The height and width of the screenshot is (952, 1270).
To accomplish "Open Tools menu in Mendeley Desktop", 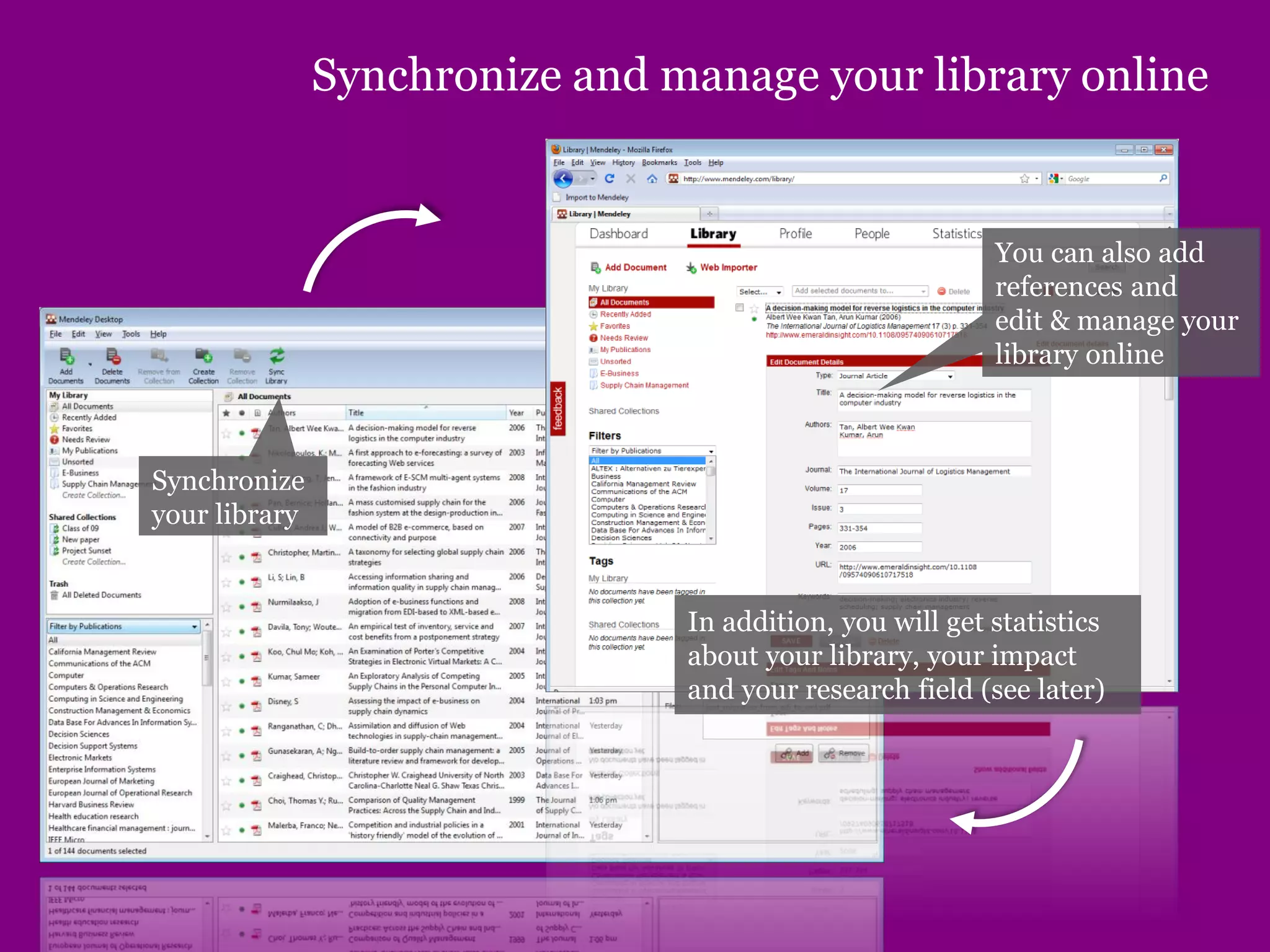I will click(x=131, y=334).
